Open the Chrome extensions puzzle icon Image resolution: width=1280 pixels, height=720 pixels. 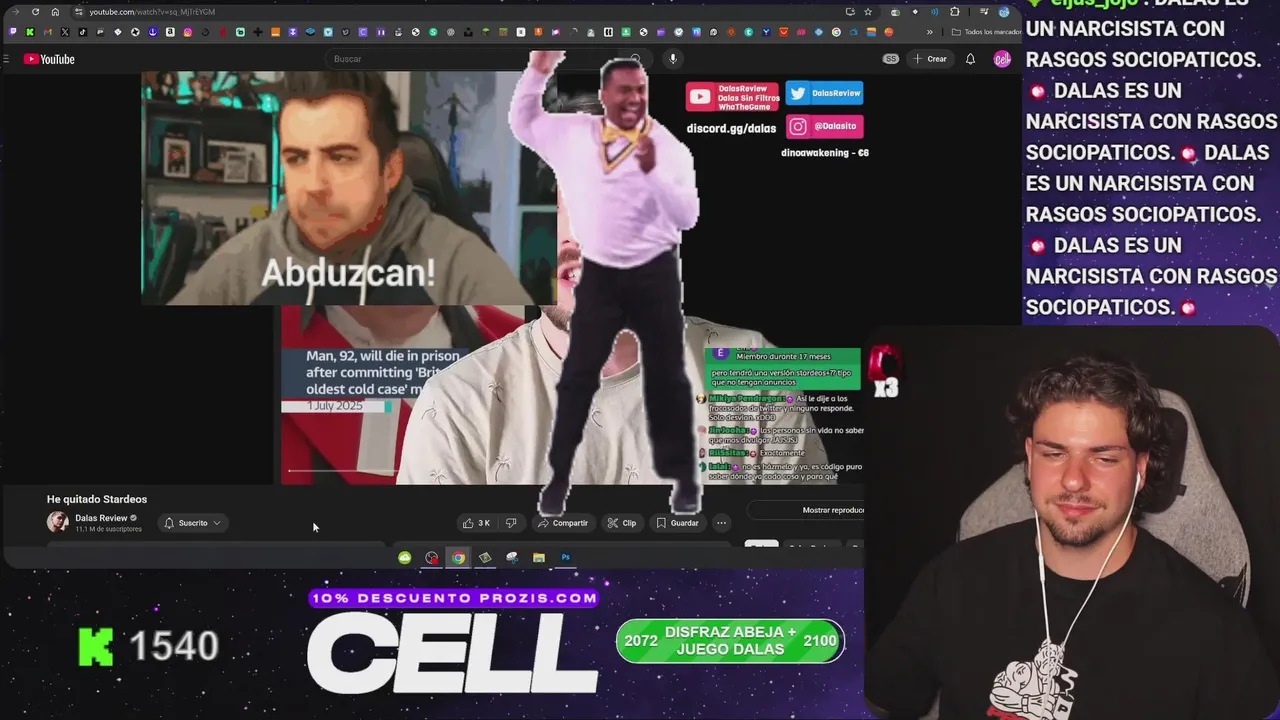(955, 12)
